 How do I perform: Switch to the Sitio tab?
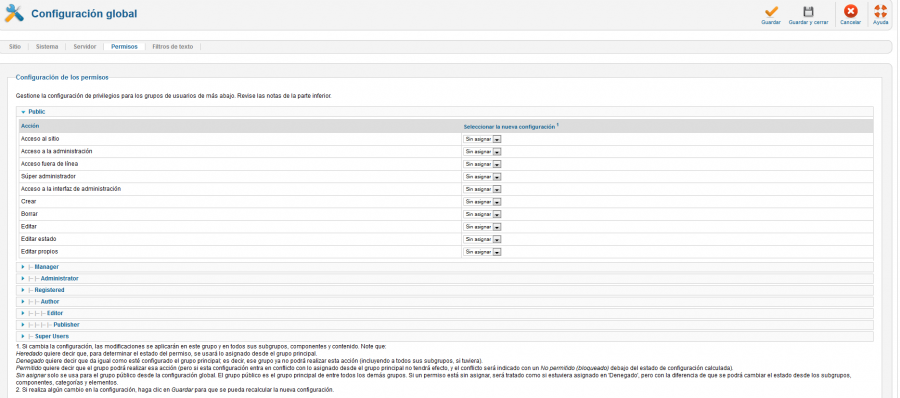[x=15, y=47]
